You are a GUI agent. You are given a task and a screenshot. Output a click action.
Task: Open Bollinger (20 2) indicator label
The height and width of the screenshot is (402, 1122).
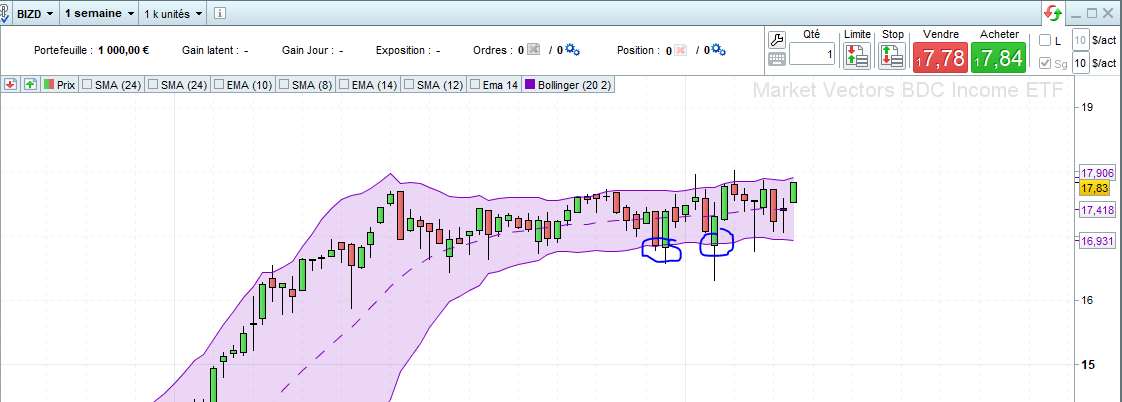[x=575, y=84]
